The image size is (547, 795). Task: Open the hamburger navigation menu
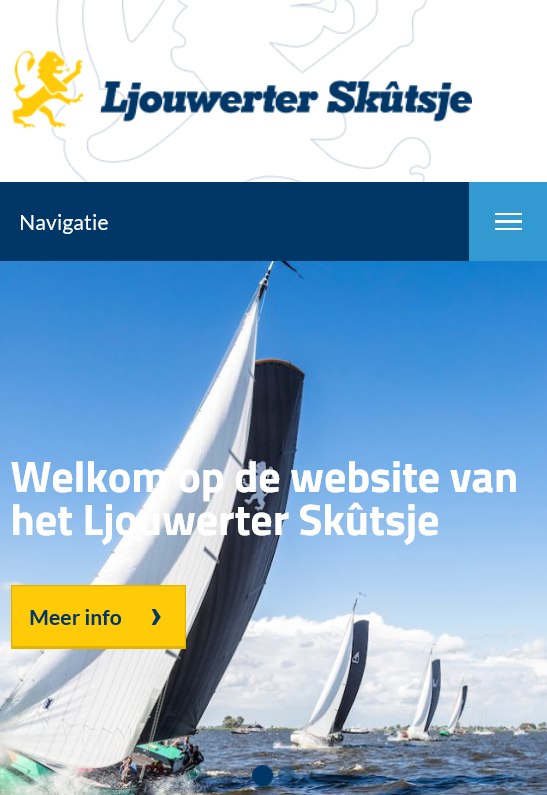(508, 222)
